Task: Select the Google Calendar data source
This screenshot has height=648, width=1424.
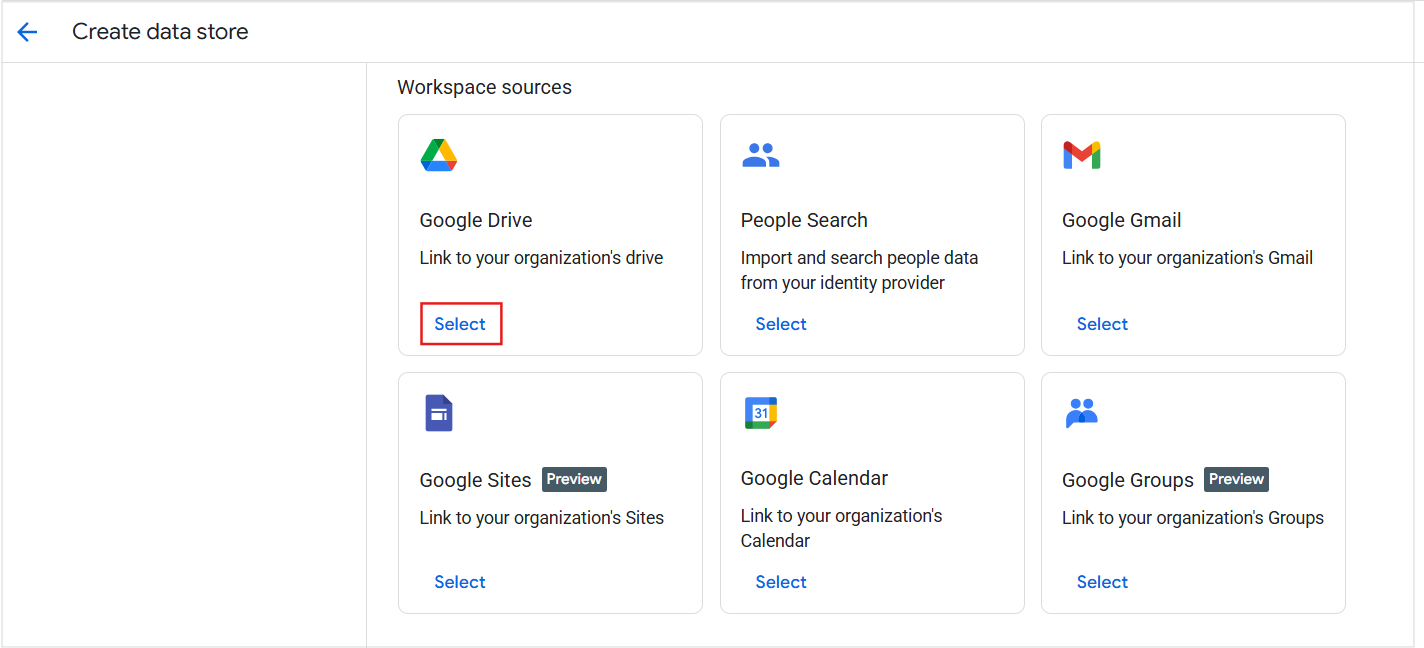Action: tap(781, 581)
